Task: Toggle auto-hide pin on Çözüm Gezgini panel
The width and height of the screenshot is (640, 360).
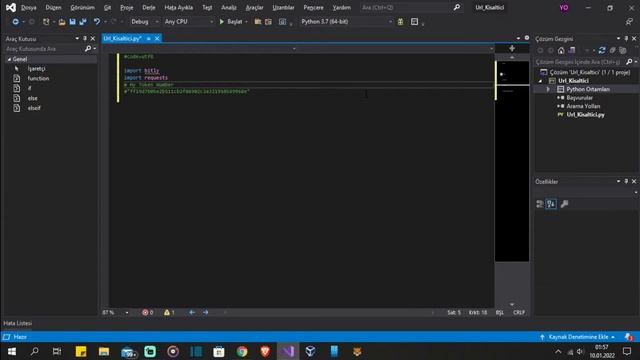Action: tap(626, 38)
